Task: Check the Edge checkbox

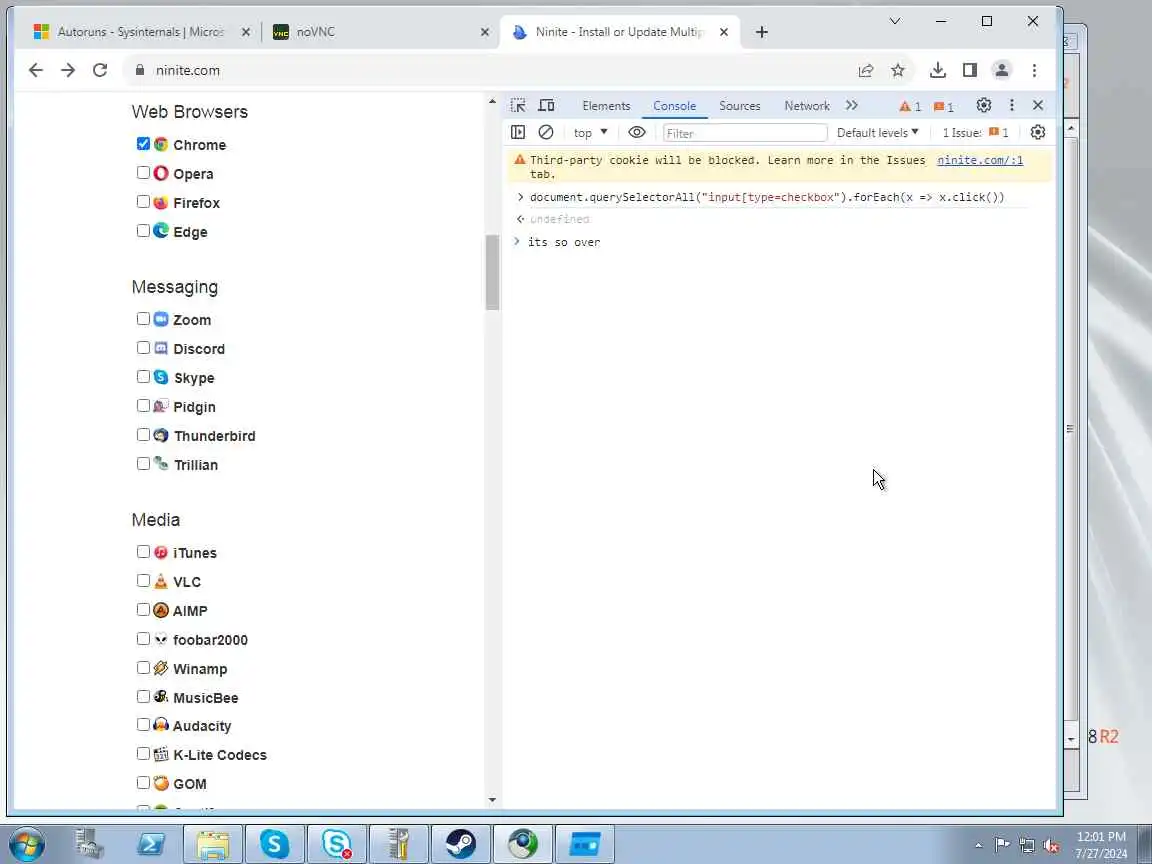Action: pos(143,231)
